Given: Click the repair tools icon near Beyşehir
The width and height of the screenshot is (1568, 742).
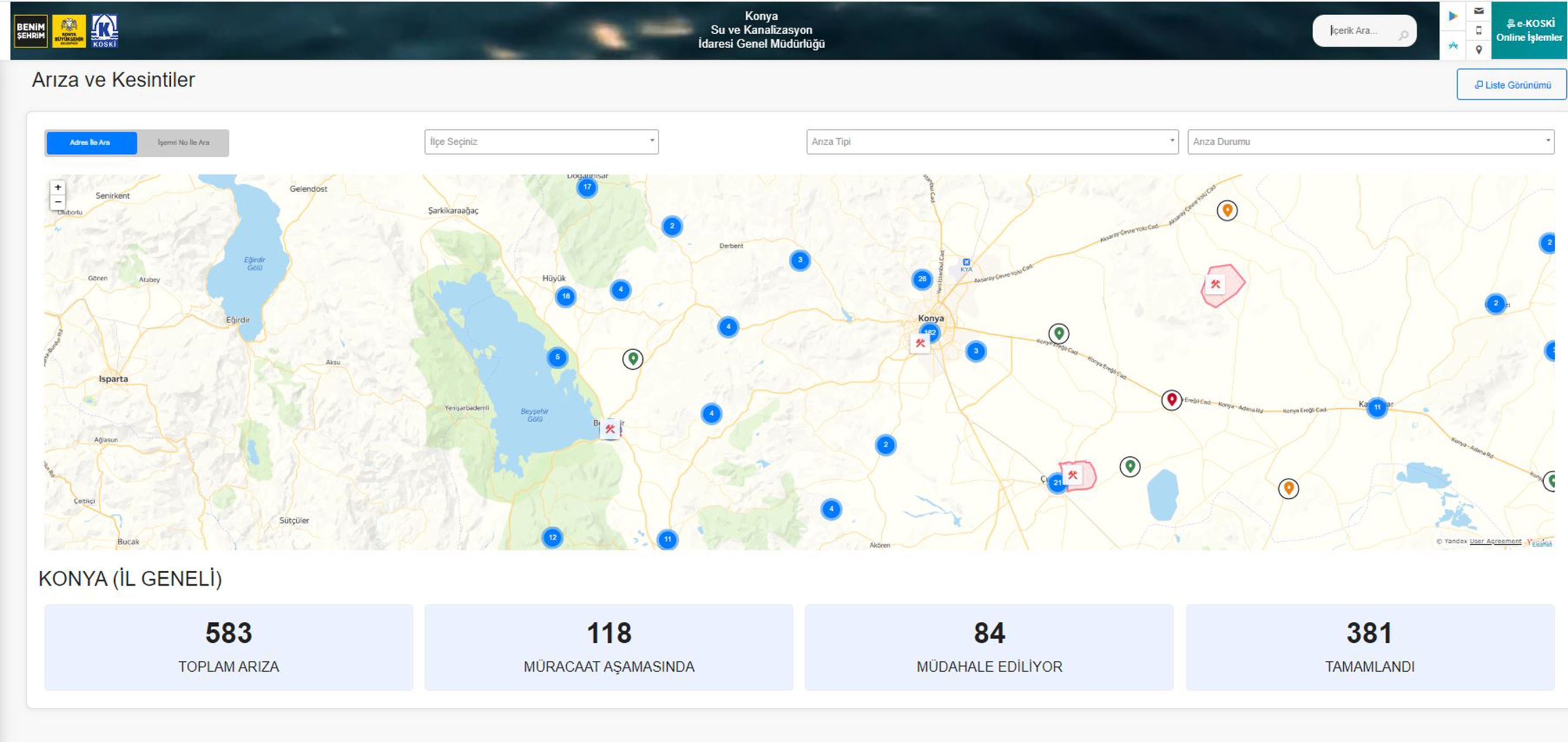Looking at the screenshot, I should tap(610, 428).
